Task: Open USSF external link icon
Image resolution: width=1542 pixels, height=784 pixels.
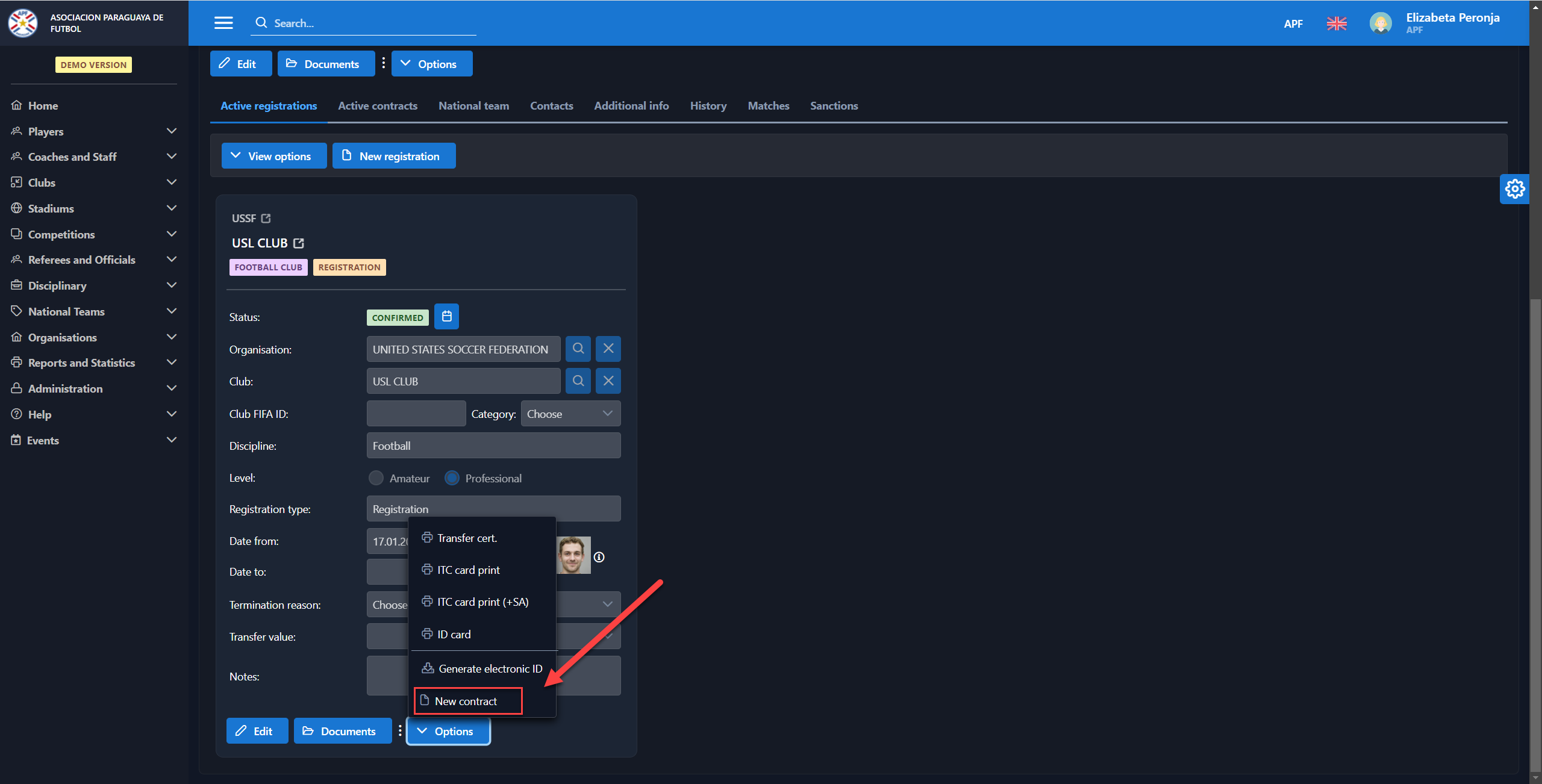Action: pyautogui.click(x=266, y=219)
